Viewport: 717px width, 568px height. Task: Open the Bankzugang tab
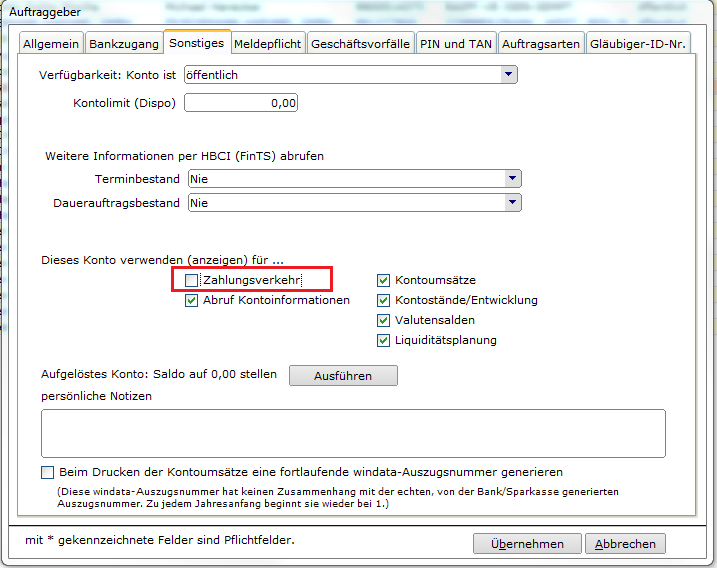[124, 44]
